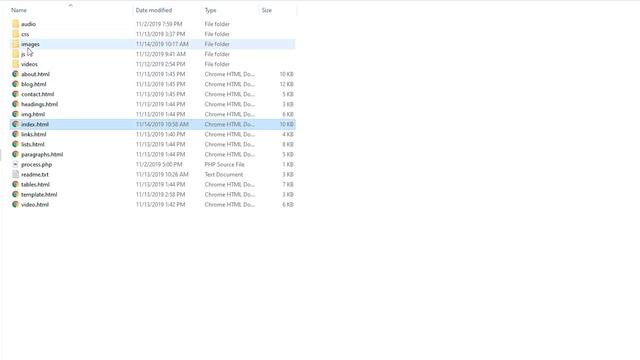Viewport: 640px width, 360px height.
Task: Select the file name headings.html
Action: click(x=40, y=104)
